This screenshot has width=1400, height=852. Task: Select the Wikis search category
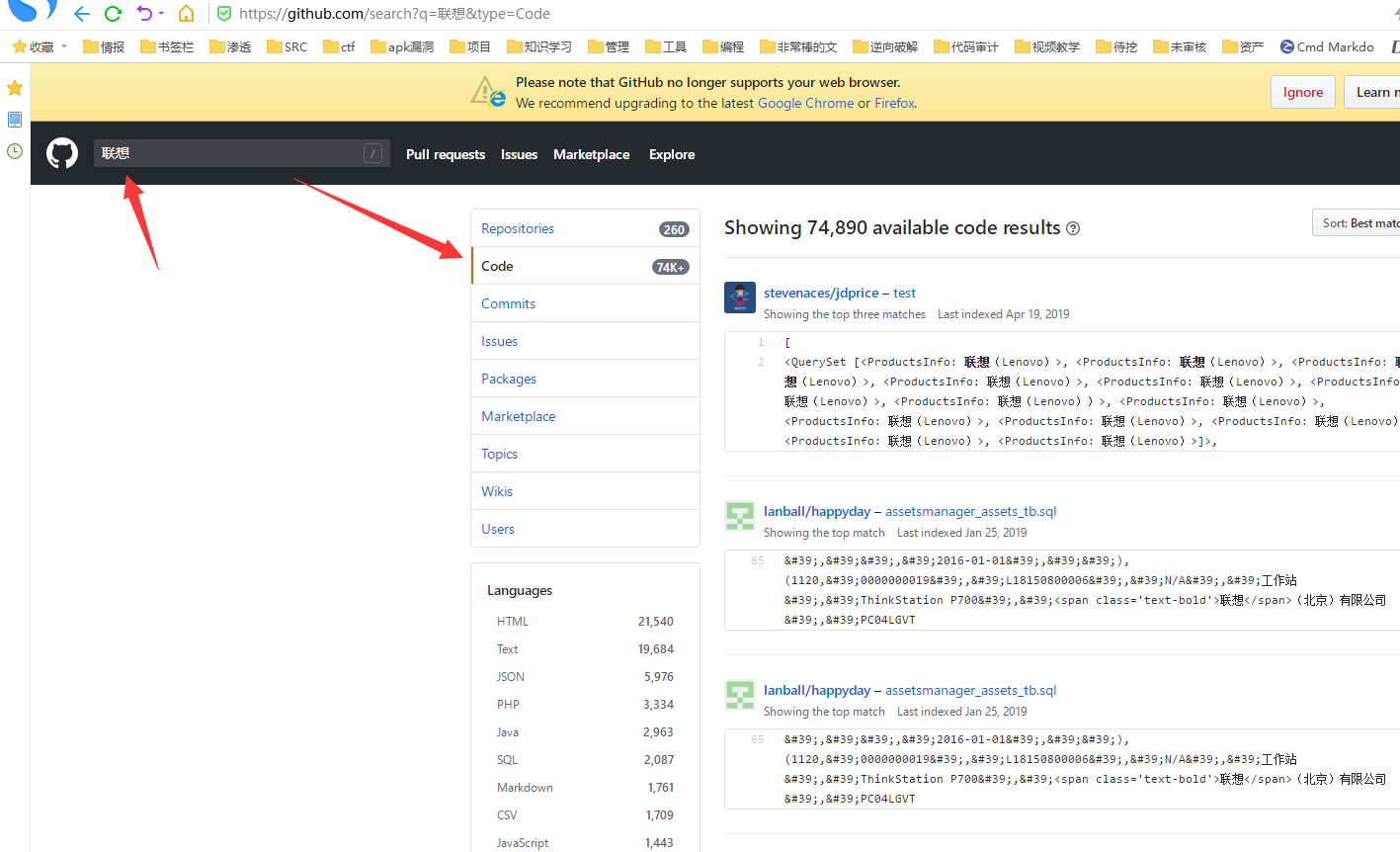pos(585,491)
